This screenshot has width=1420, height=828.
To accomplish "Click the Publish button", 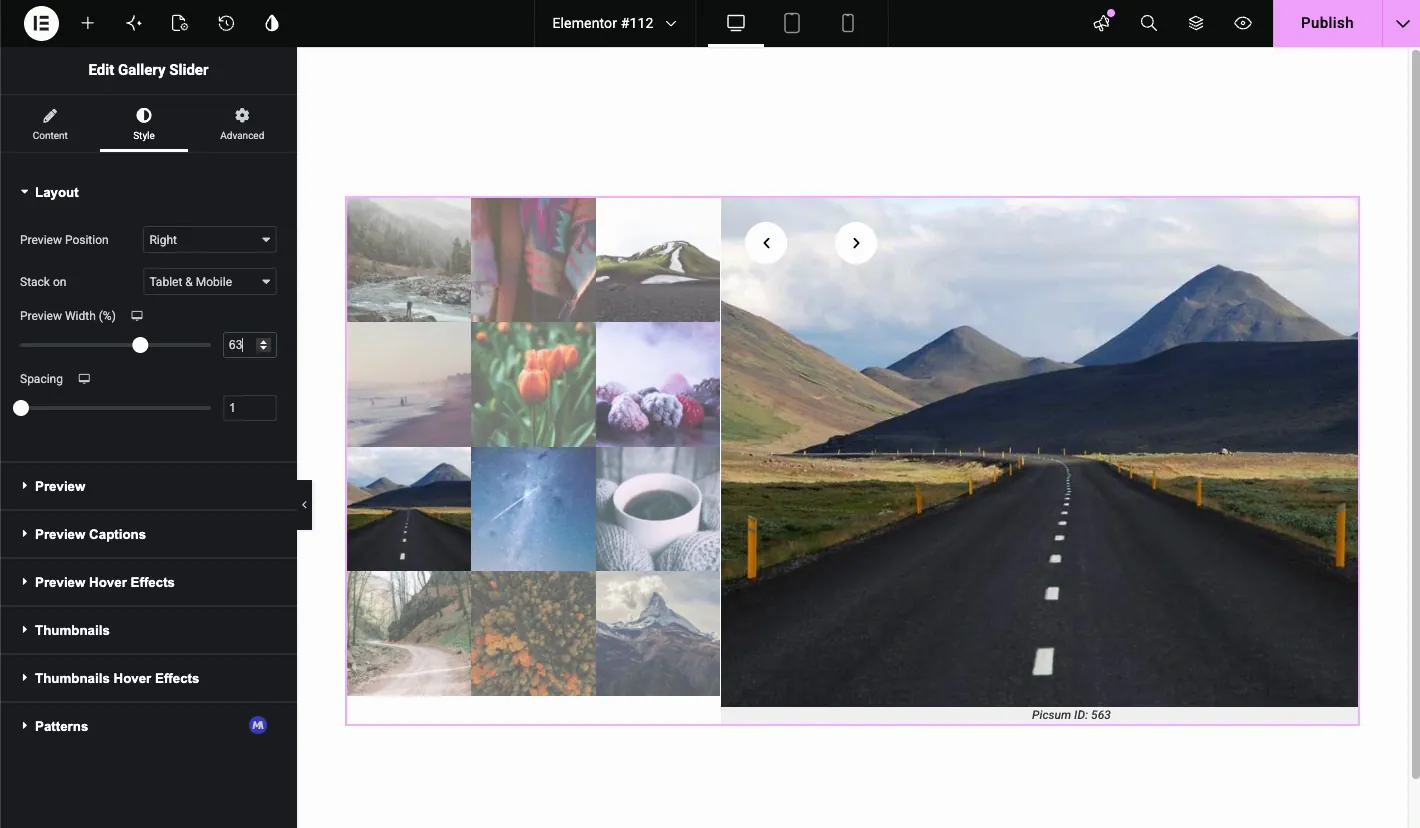I will pos(1327,23).
